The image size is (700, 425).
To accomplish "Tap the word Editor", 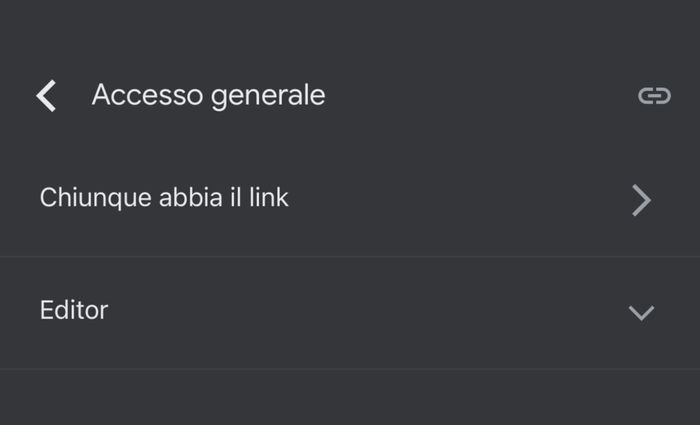I will [x=74, y=310].
